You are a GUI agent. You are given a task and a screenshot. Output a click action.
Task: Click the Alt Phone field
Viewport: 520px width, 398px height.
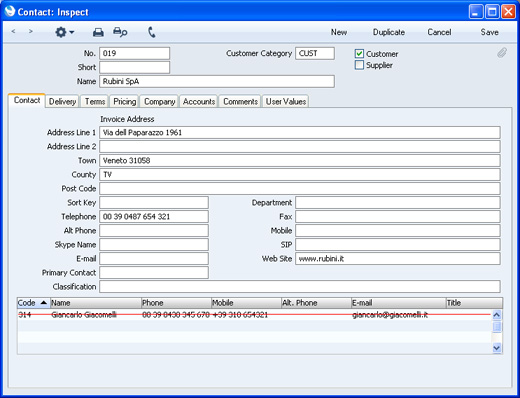(154, 230)
